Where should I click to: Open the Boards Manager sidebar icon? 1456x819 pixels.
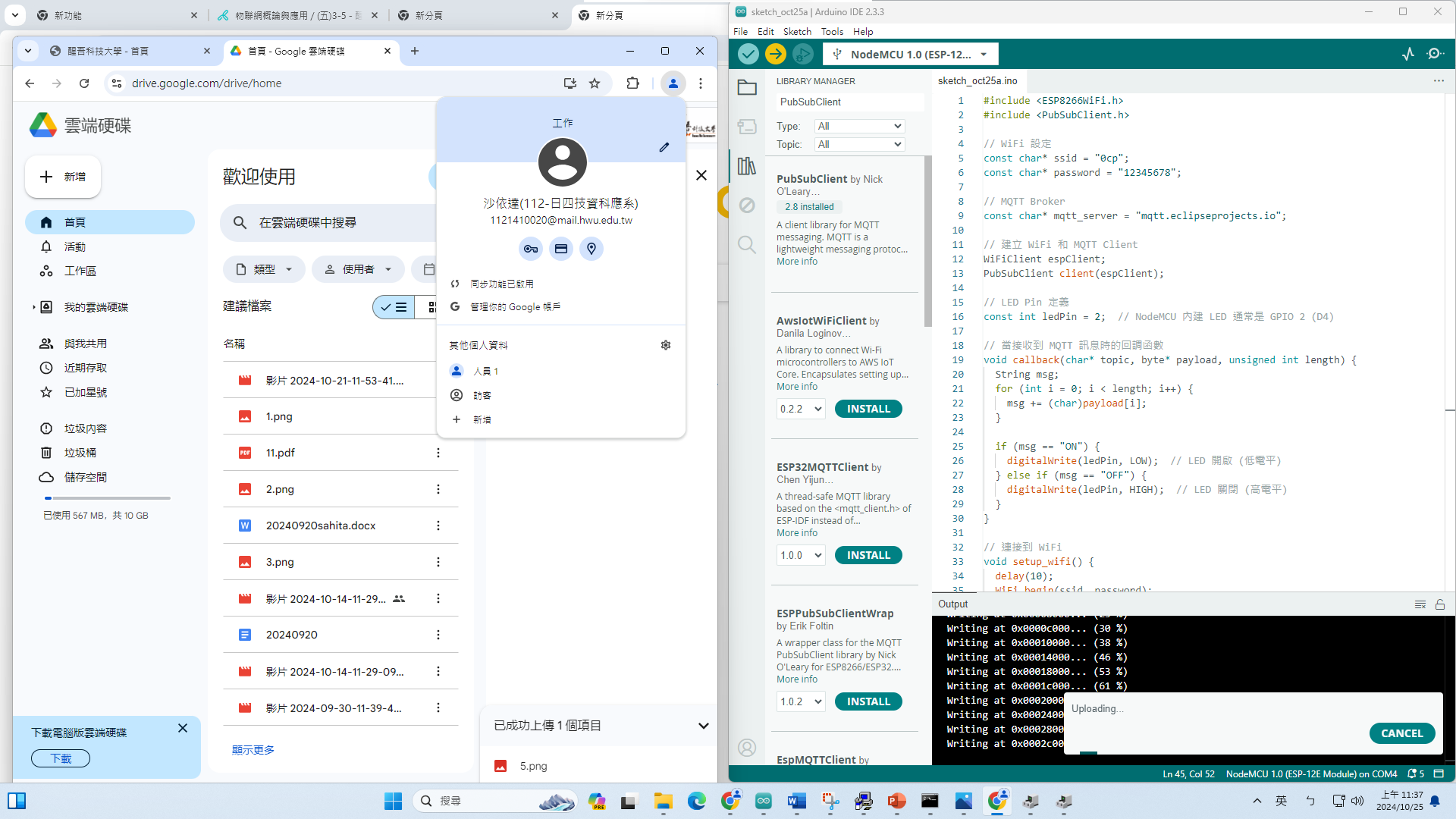[747, 127]
